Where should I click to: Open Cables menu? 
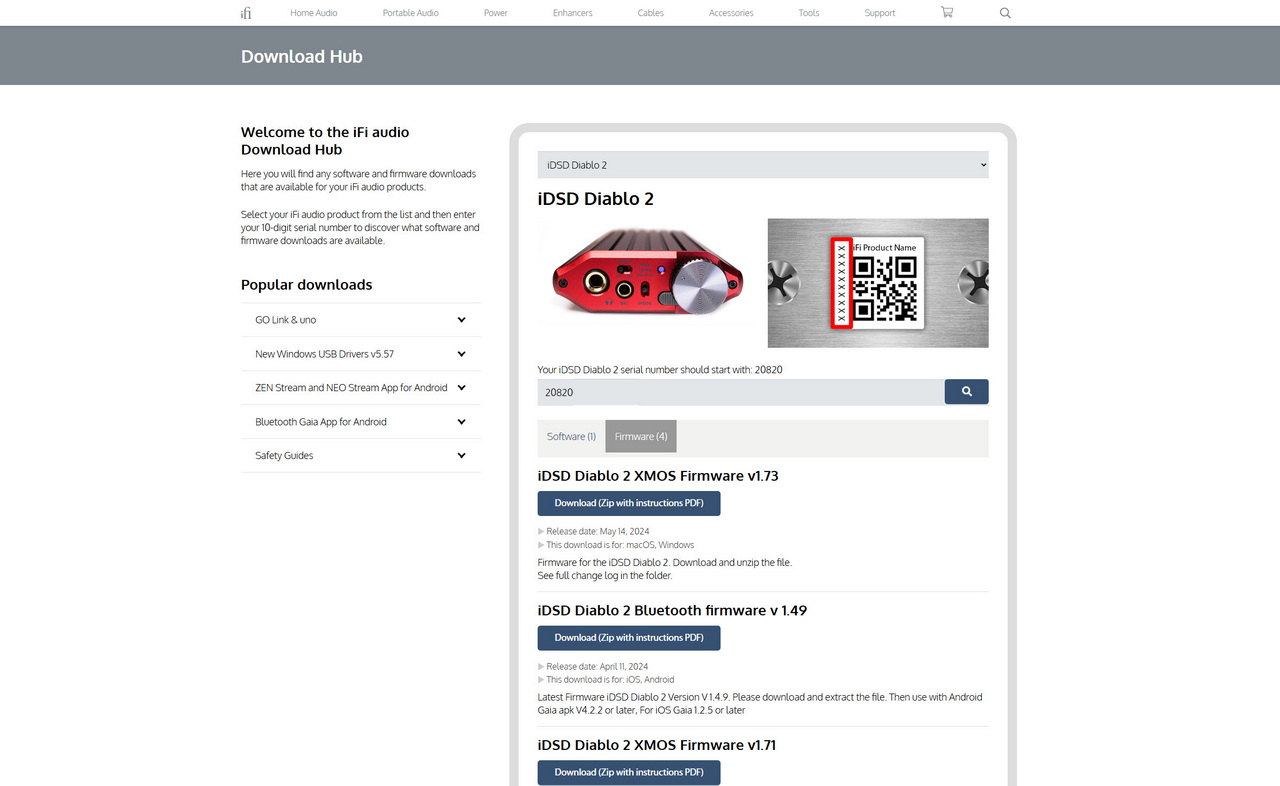(651, 13)
